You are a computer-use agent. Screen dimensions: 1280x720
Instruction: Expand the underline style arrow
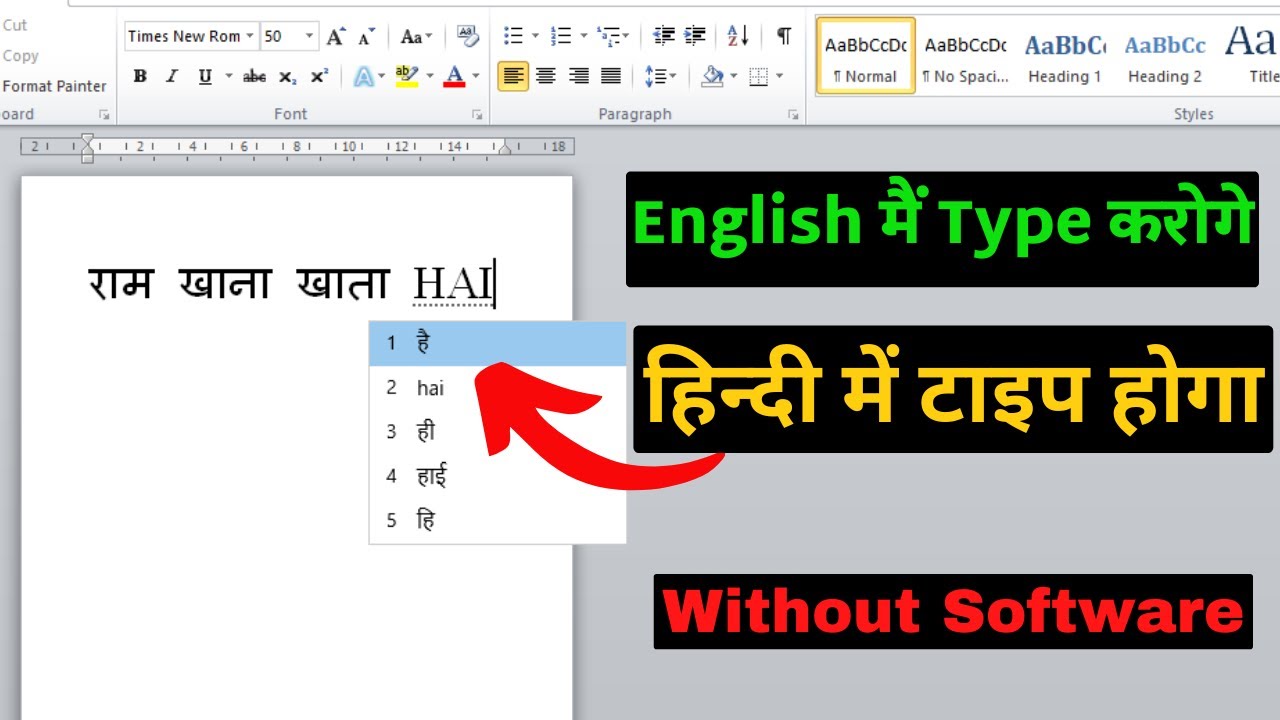coord(228,76)
